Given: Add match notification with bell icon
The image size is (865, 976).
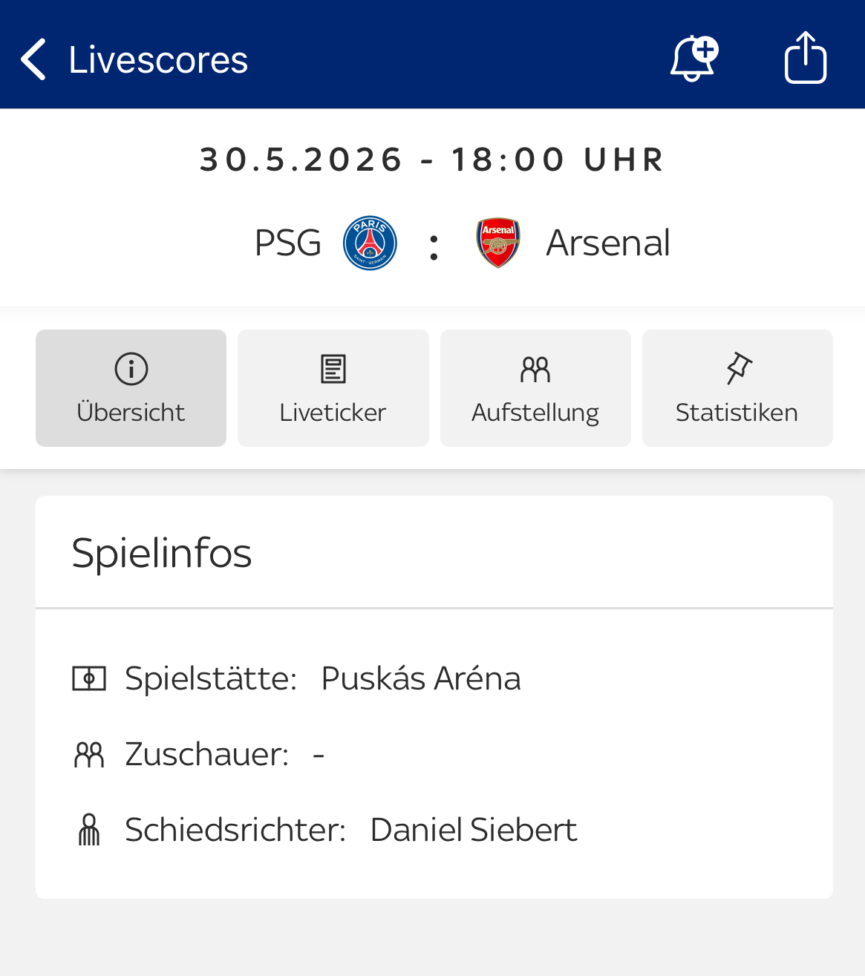Looking at the screenshot, I should tap(694, 59).
